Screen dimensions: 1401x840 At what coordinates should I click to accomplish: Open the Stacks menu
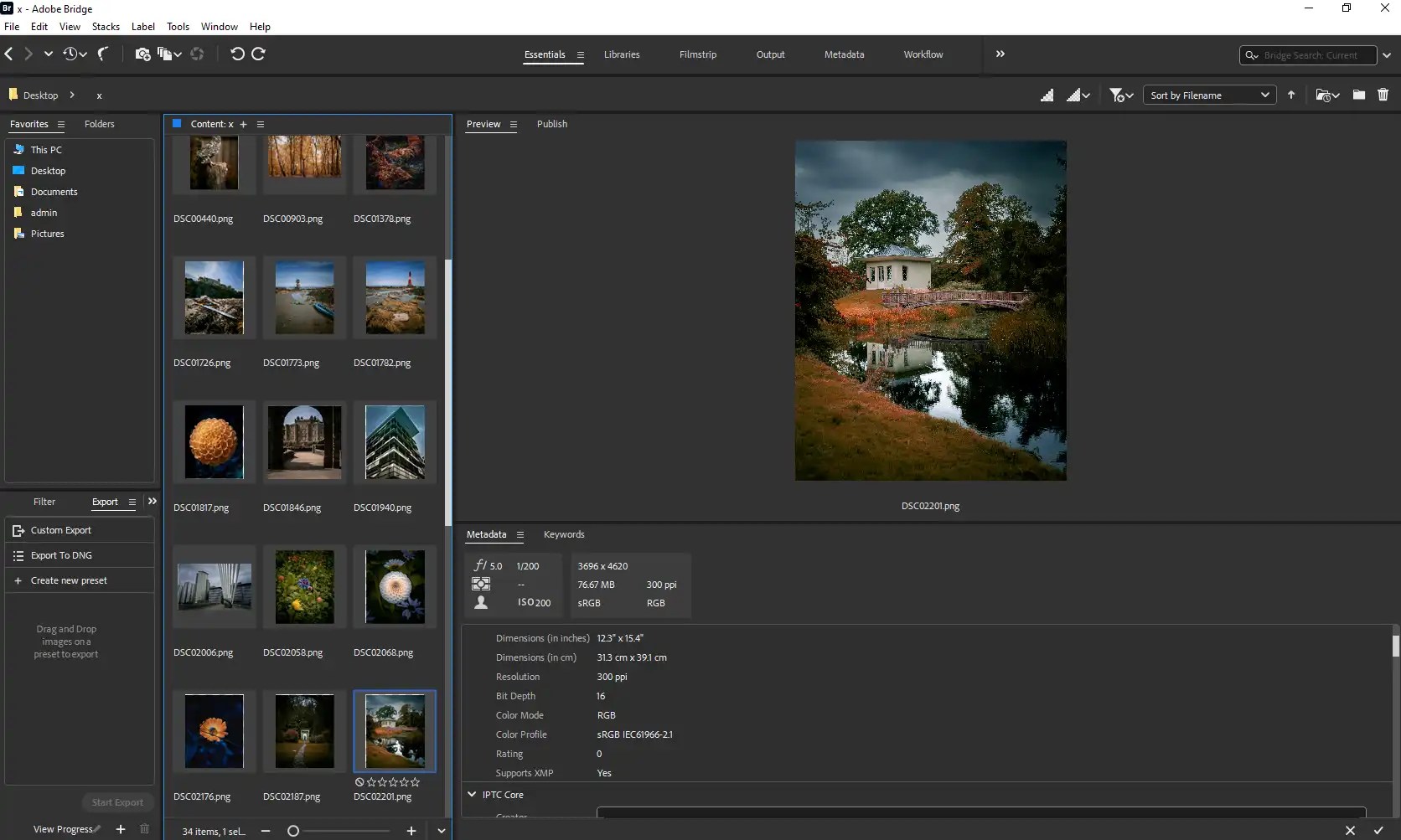pos(106,26)
